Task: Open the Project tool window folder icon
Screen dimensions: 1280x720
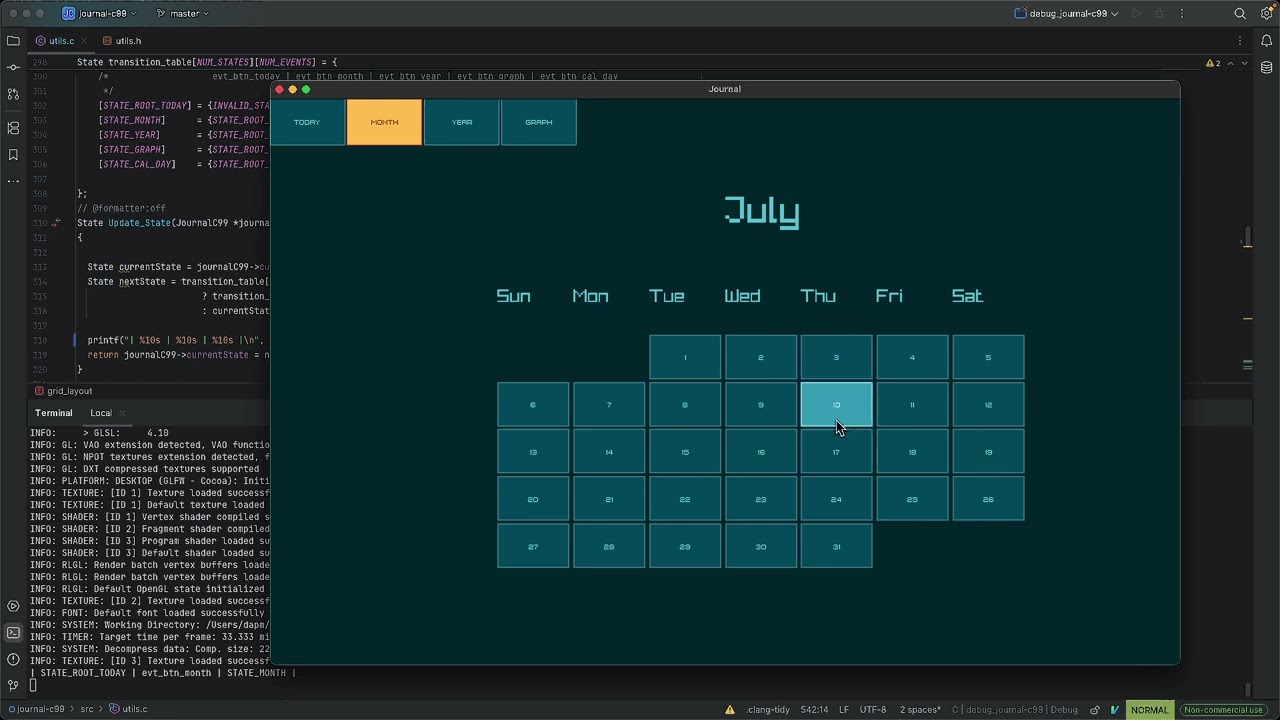Action: point(13,41)
